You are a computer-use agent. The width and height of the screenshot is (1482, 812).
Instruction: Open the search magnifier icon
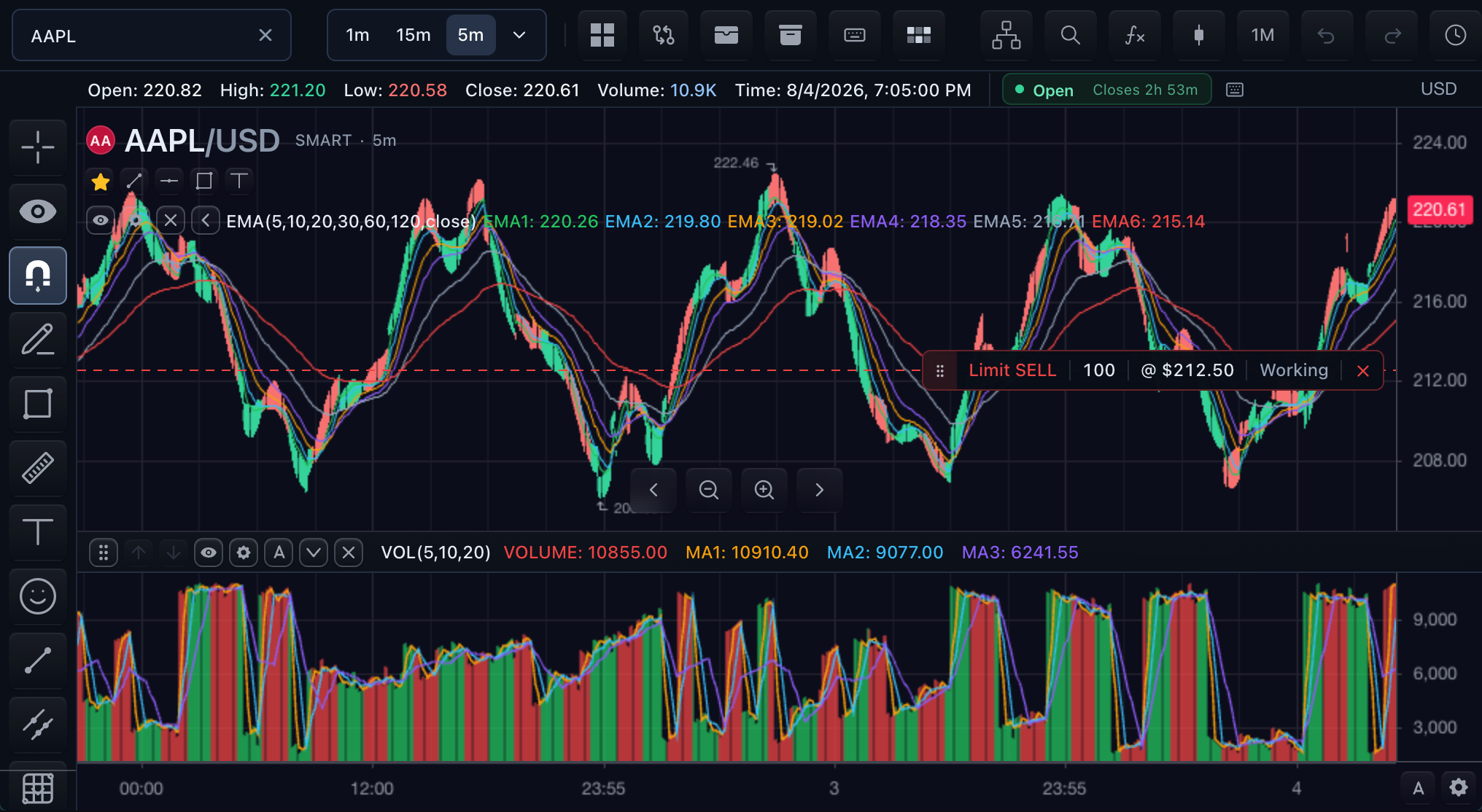pos(1071,35)
